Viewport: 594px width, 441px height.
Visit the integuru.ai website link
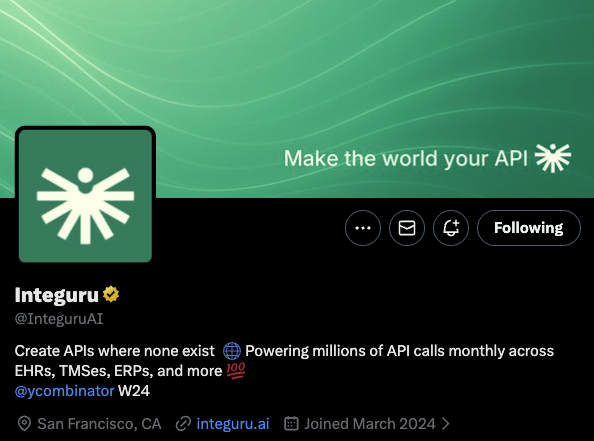233,424
